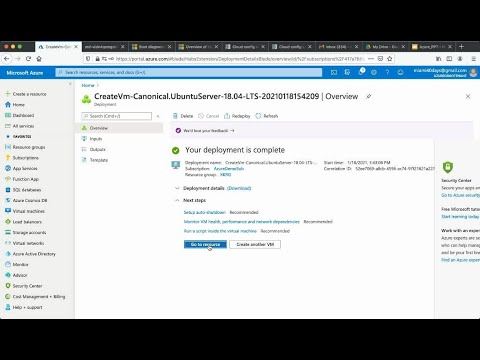Screen dimensions: 480x360
Task: Bookmark this page with star icon
Action: 390,59
